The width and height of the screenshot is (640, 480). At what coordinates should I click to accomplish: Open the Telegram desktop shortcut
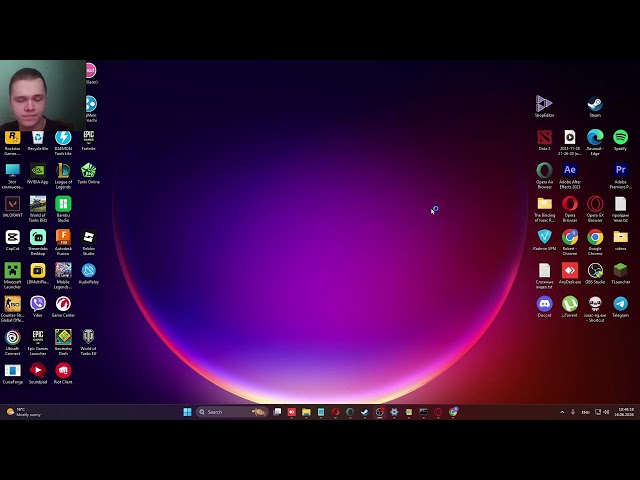[620, 307]
